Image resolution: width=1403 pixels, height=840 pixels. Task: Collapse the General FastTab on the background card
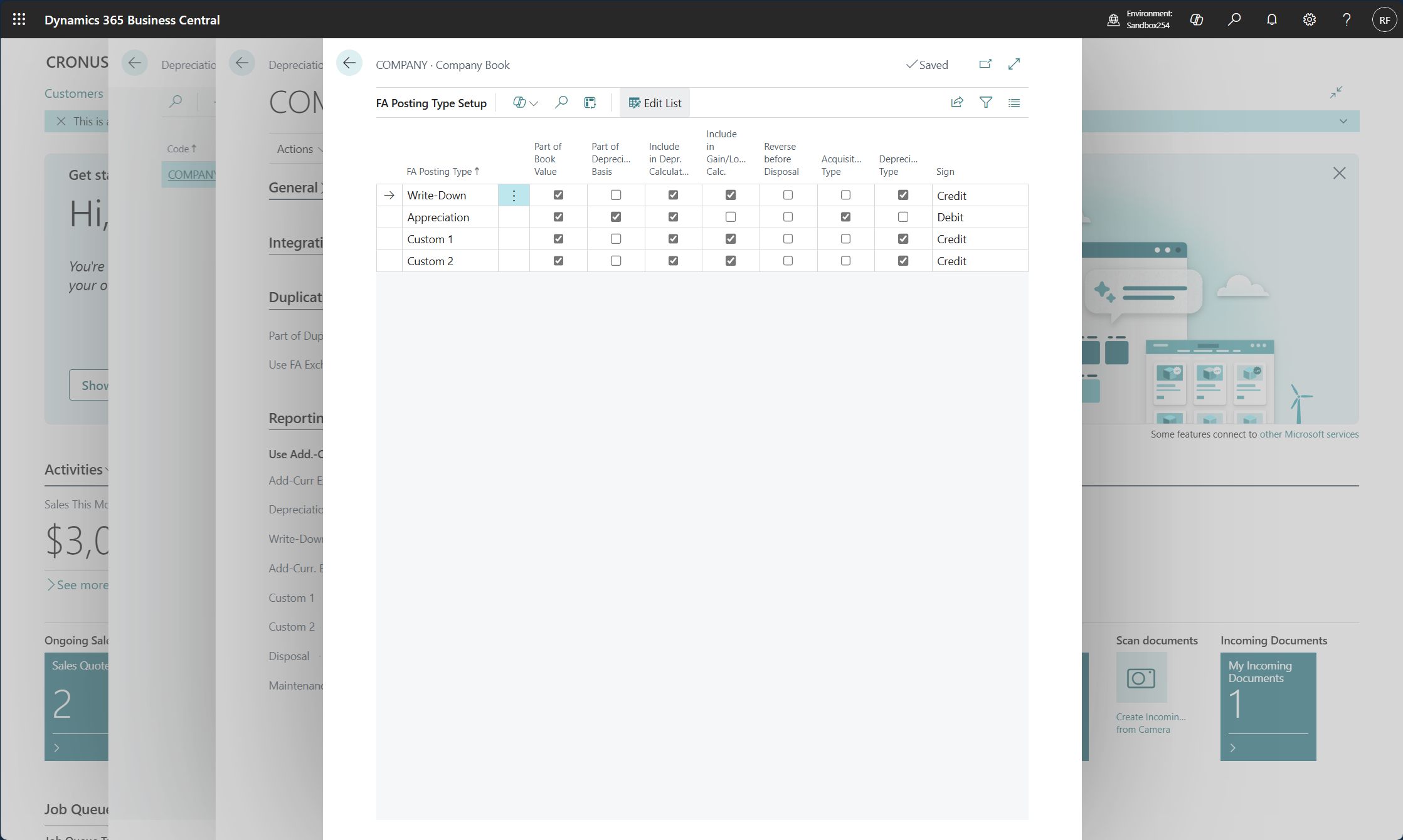coord(295,187)
